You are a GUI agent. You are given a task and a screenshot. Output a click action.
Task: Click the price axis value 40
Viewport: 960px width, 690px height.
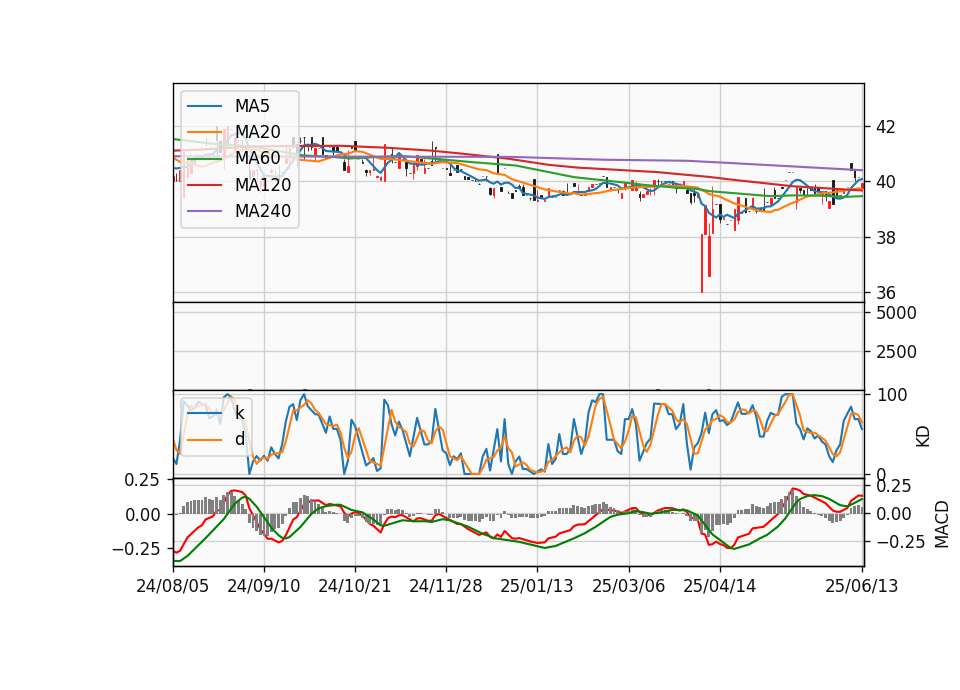click(x=885, y=182)
